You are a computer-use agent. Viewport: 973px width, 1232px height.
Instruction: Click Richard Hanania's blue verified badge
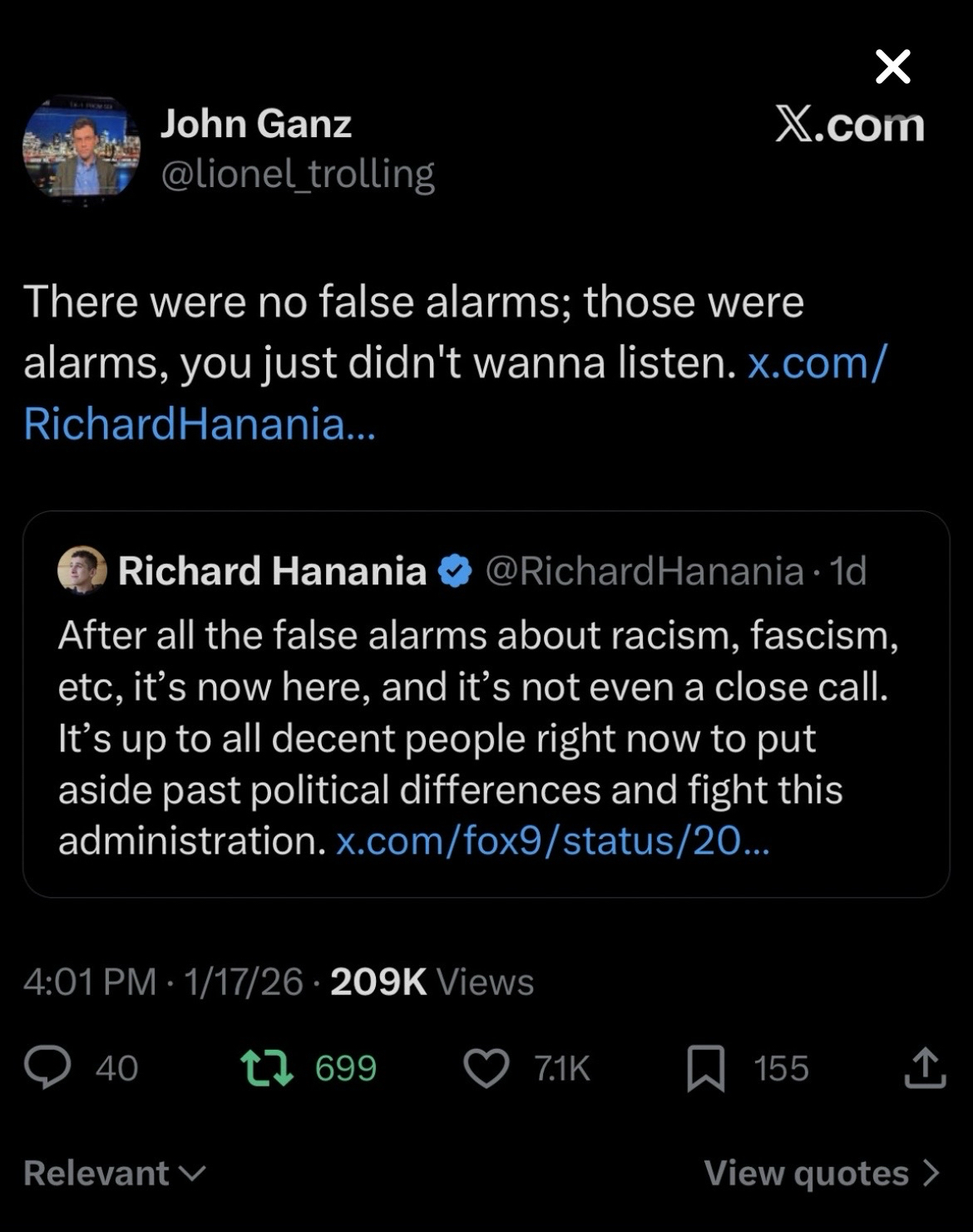coord(454,571)
